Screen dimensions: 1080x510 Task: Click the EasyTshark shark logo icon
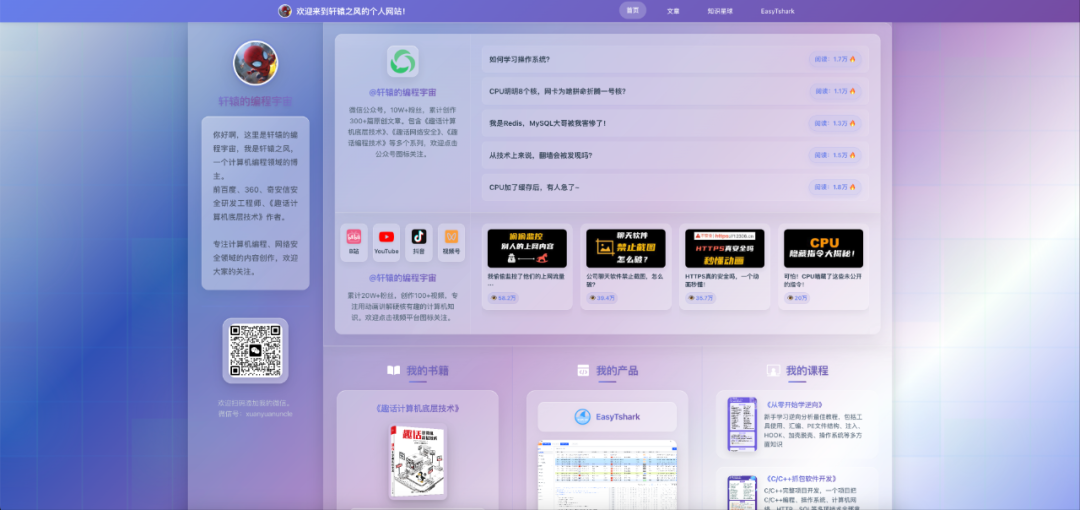coord(582,417)
